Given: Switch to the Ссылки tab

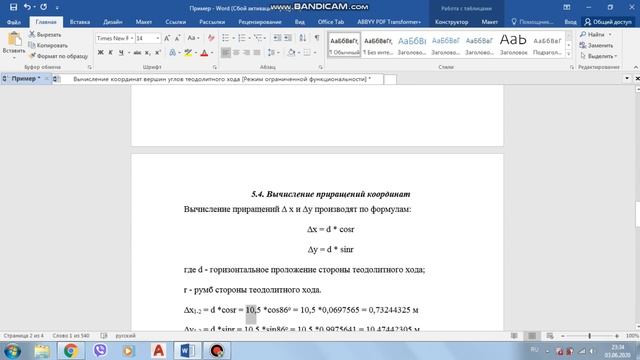Looking at the screenshot, I should point(176,22).
